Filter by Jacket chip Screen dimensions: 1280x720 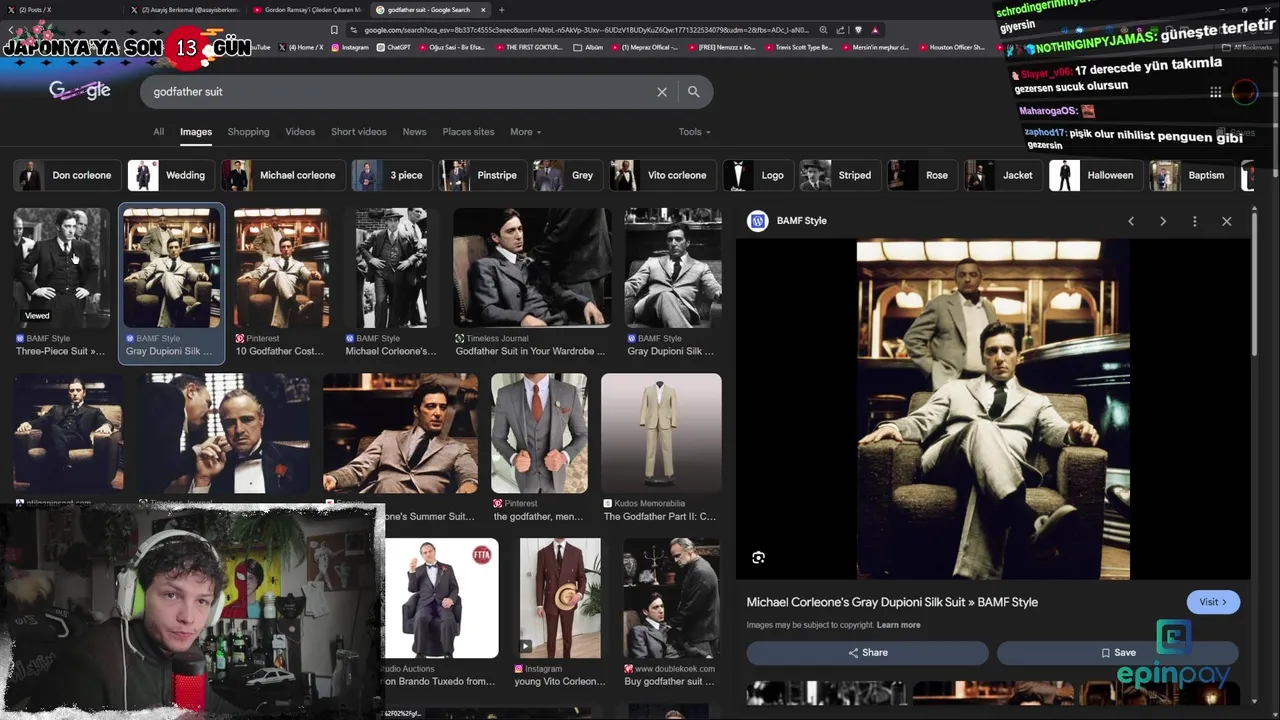pyautogui.click(x=1002, y=175)
